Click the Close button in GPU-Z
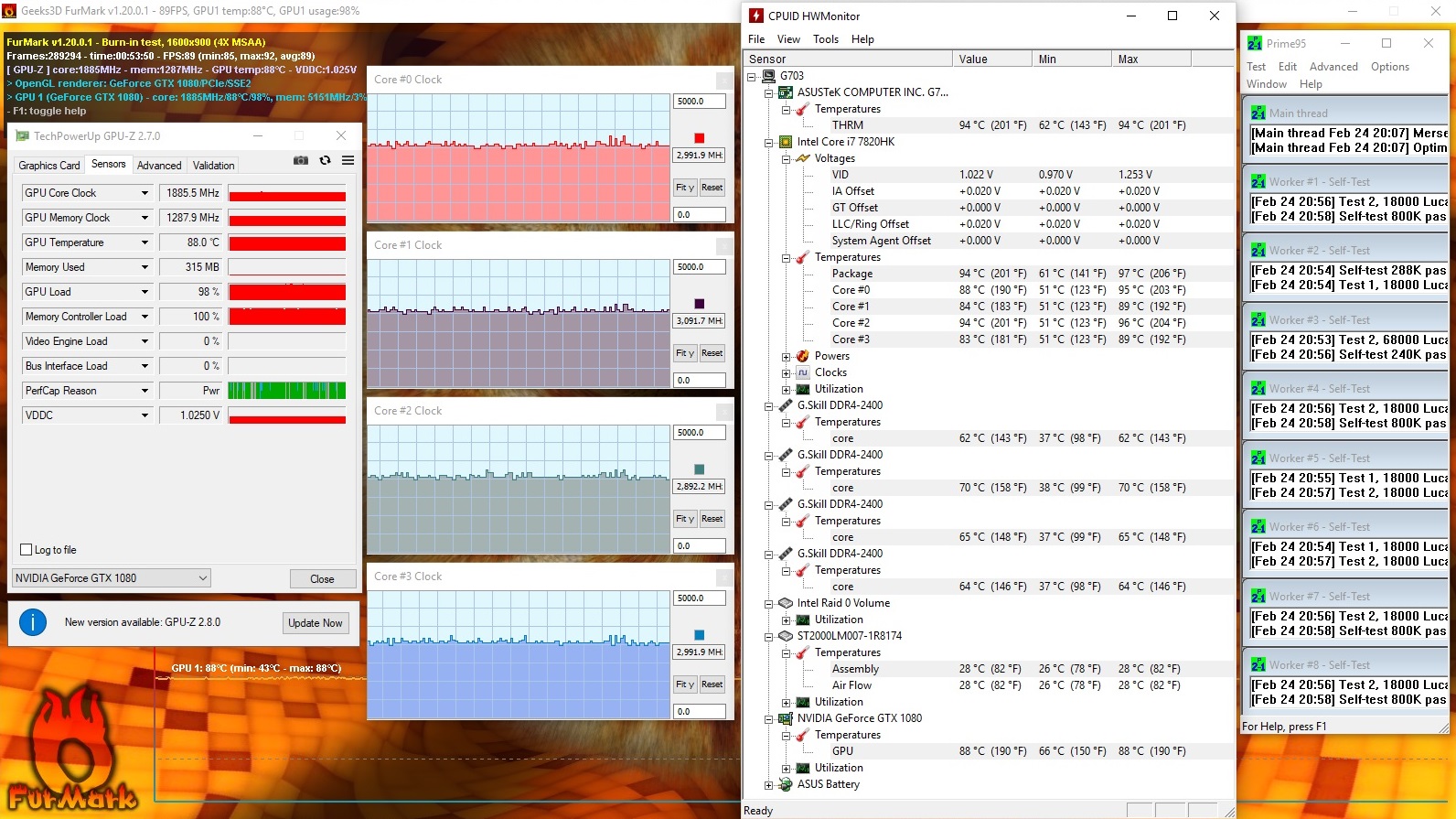Image resolution: width=1456 pixels, height=819 pixels. click(322, 579)
